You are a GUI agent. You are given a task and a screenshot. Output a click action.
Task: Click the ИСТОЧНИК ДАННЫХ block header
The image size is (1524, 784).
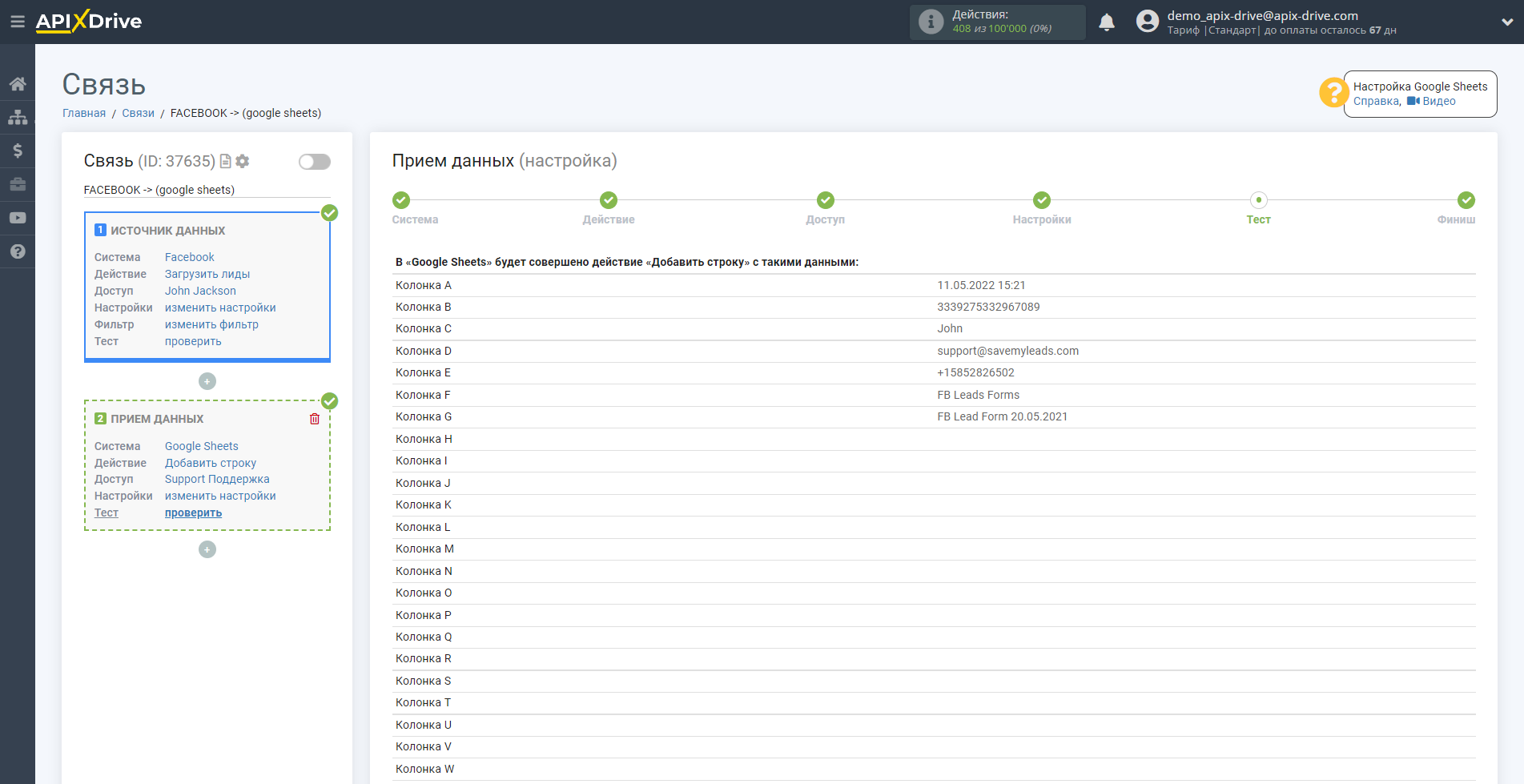click(167, 231)
